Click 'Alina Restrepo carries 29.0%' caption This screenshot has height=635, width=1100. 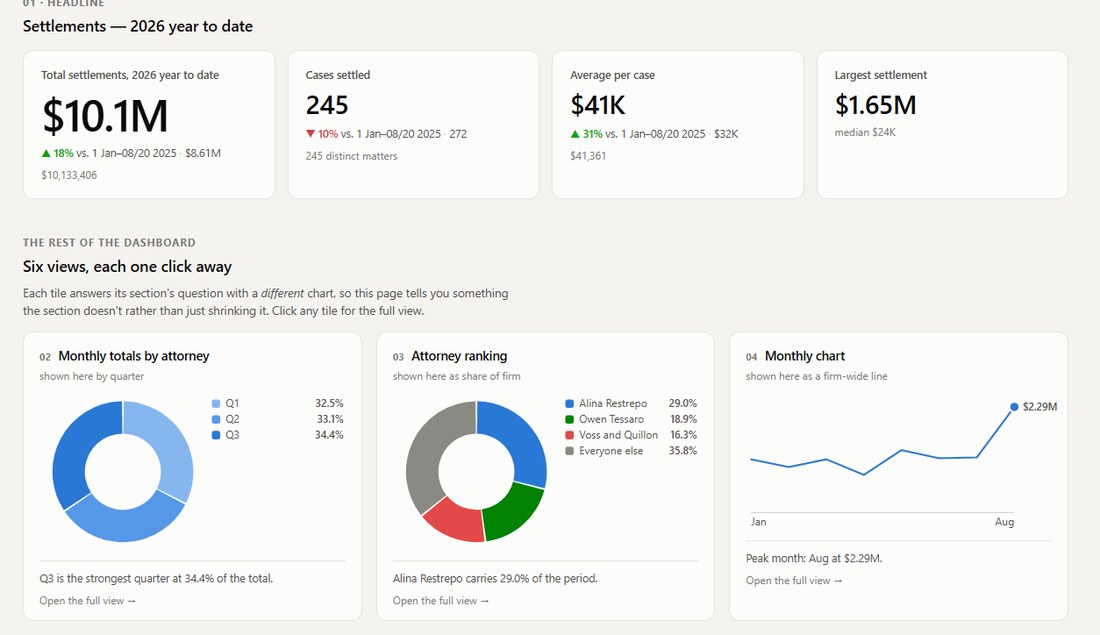tap(495, 579)
